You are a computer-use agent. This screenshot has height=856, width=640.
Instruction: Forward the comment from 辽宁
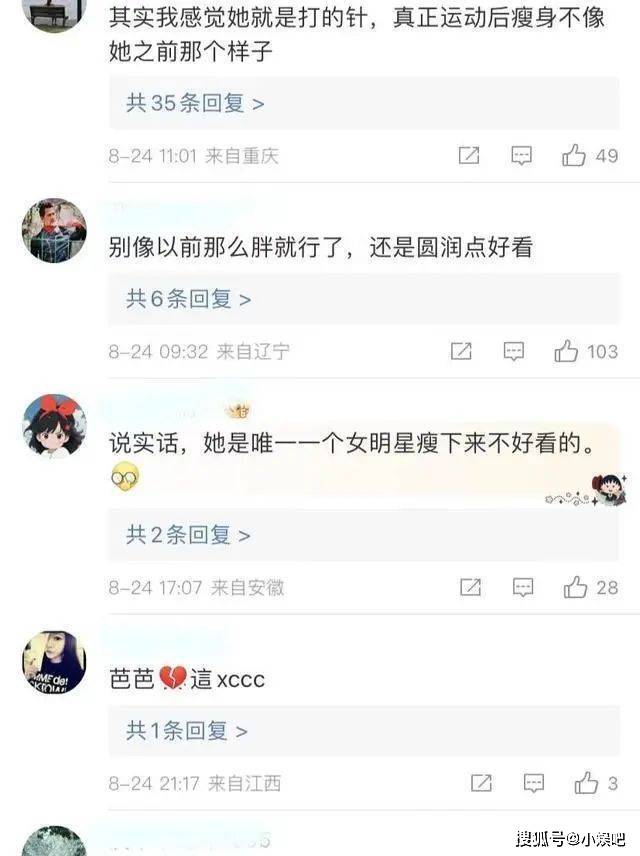(x=461, y=351)
